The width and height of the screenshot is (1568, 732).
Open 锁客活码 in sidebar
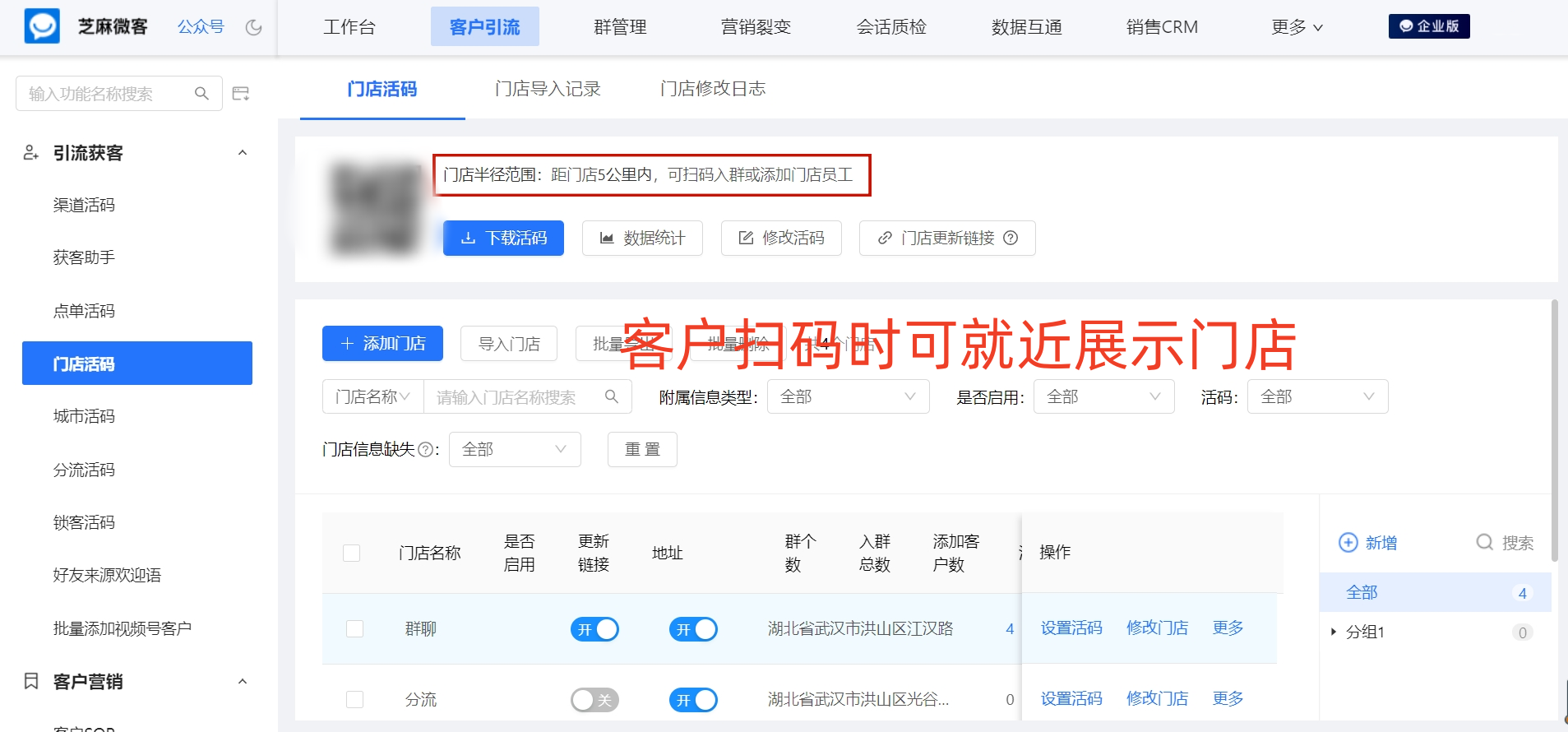click(84, 522)
